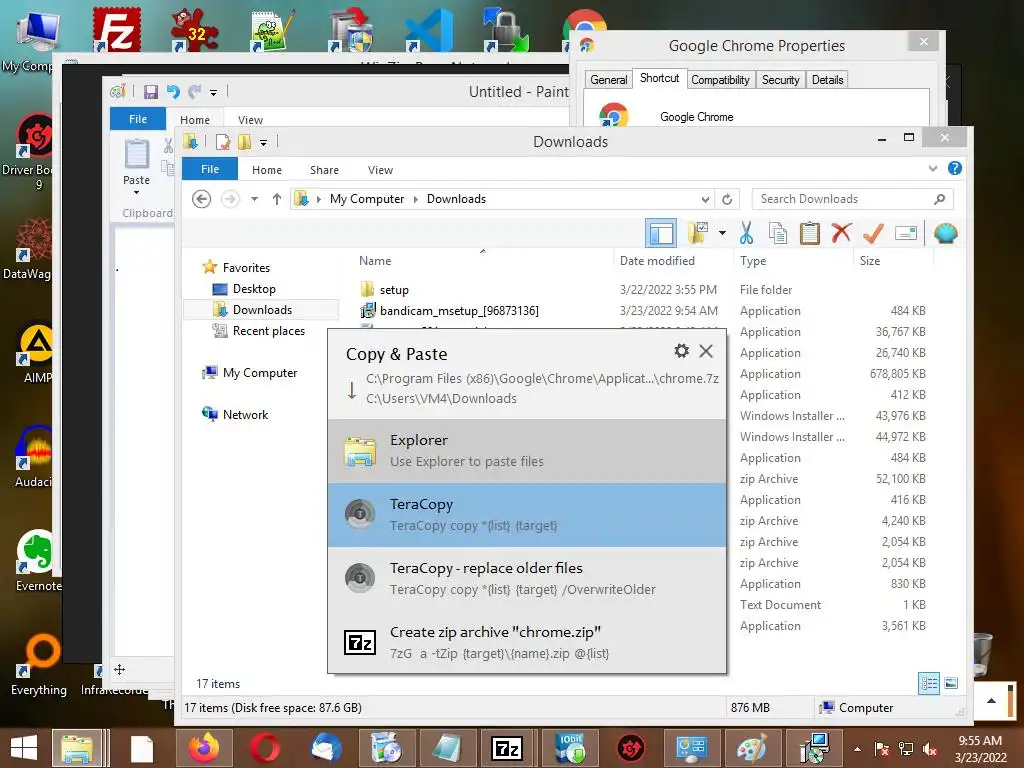This screenshot has height=768, width=1024.
Task: Open the General tab in Chrome Properties
Action: [608, 80]
